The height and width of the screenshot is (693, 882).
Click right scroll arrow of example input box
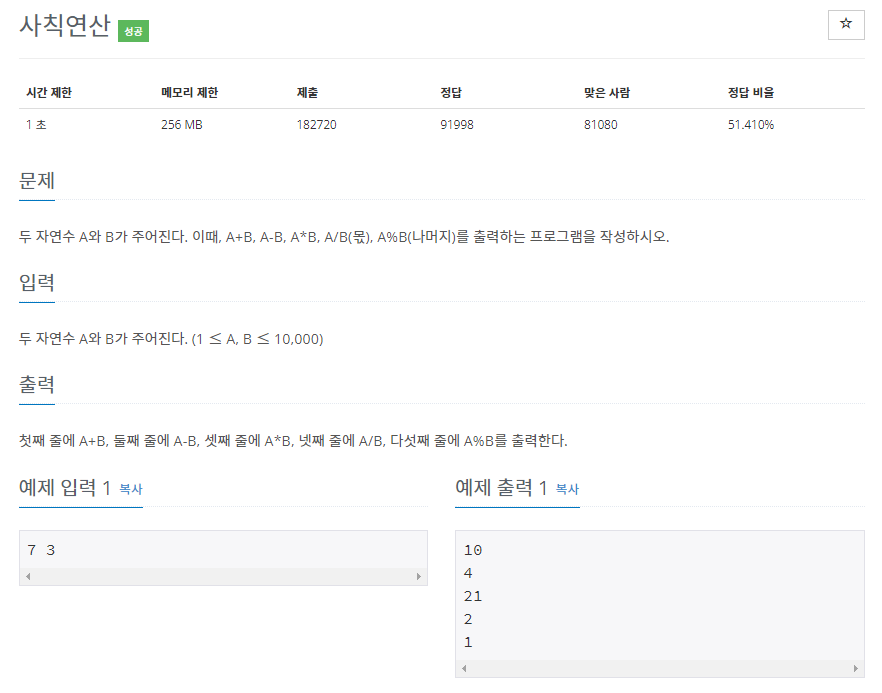(419, 577)
